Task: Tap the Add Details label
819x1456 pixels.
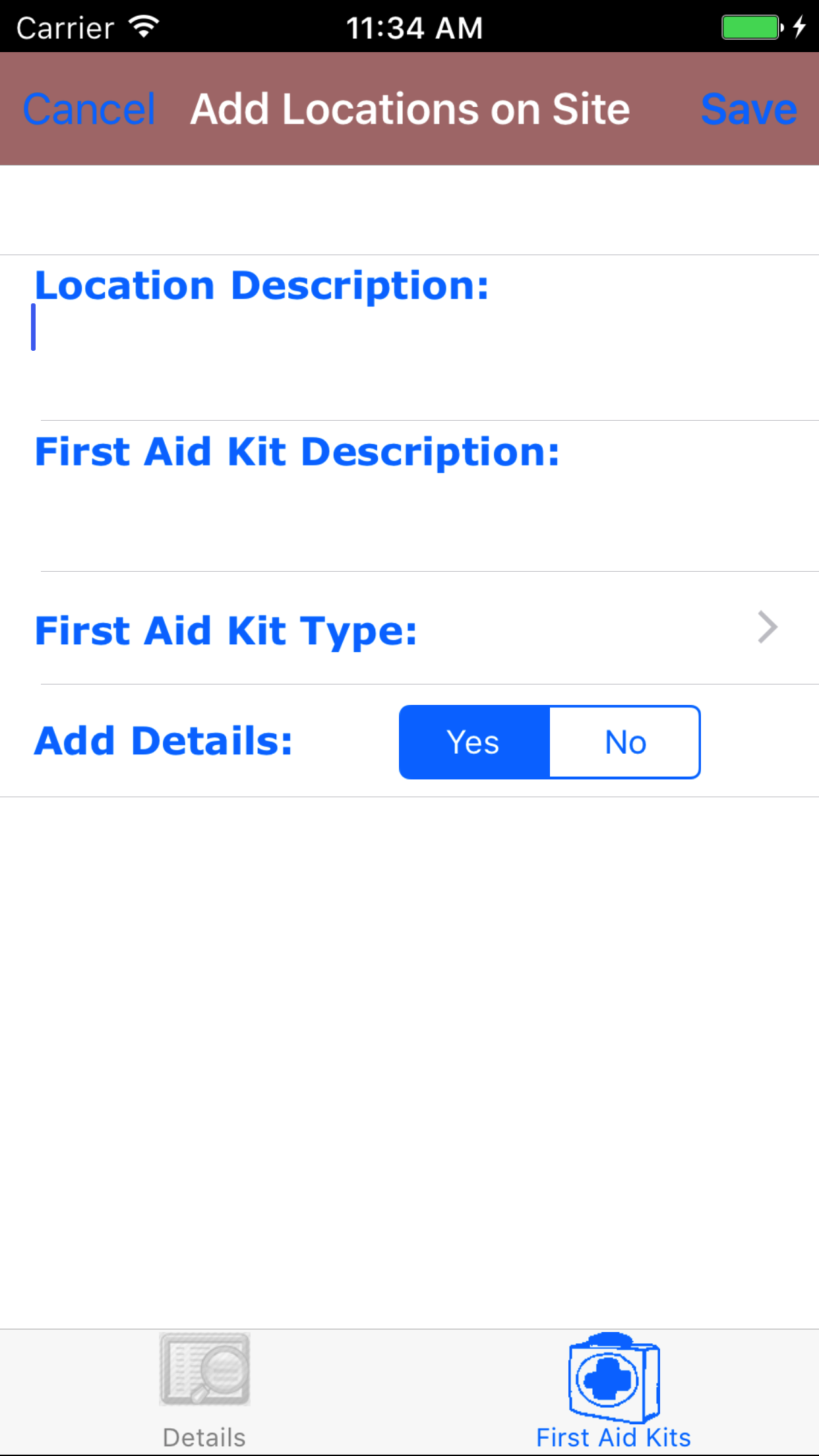Action: pyautogui.click(x=163, y=741)
